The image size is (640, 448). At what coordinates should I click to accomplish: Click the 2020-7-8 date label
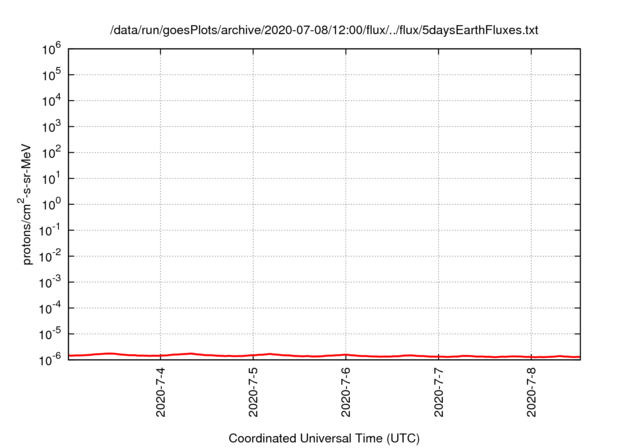[531, 392]
